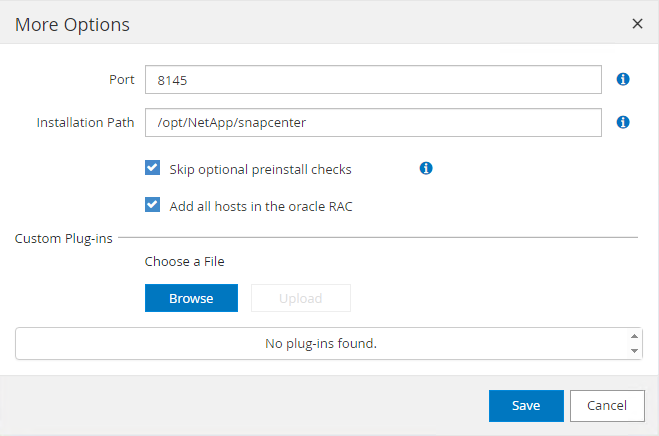Uncheck Skip optional preinstall checks

[153, 168]
